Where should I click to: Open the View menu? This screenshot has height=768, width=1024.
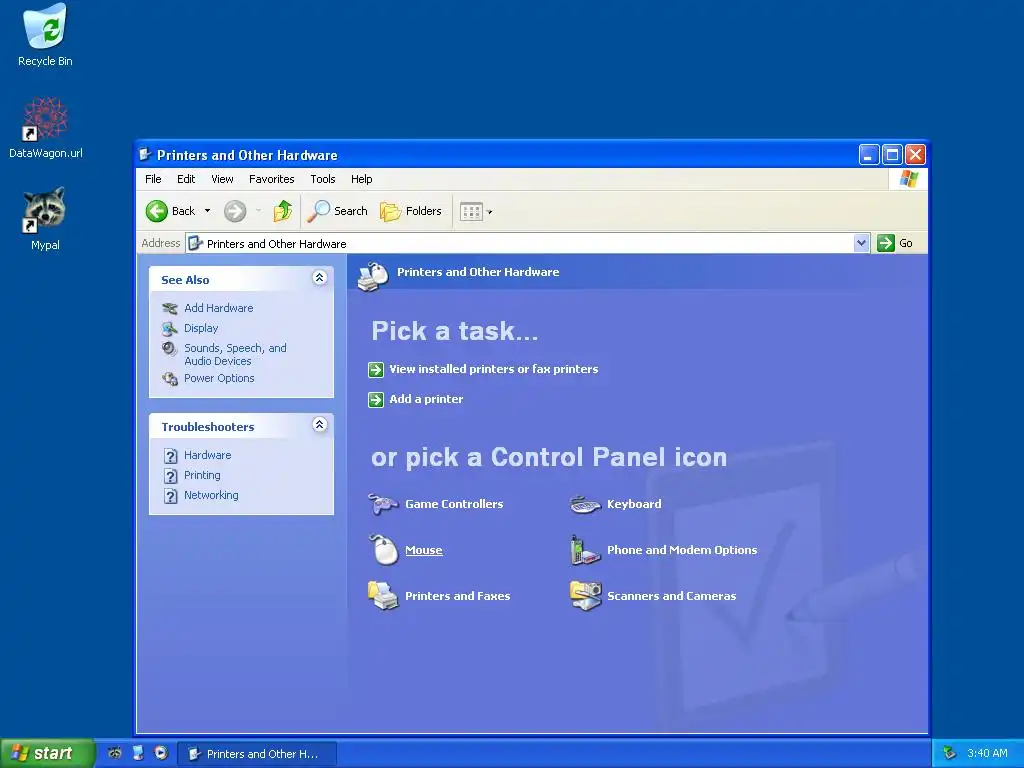(222, 179)
